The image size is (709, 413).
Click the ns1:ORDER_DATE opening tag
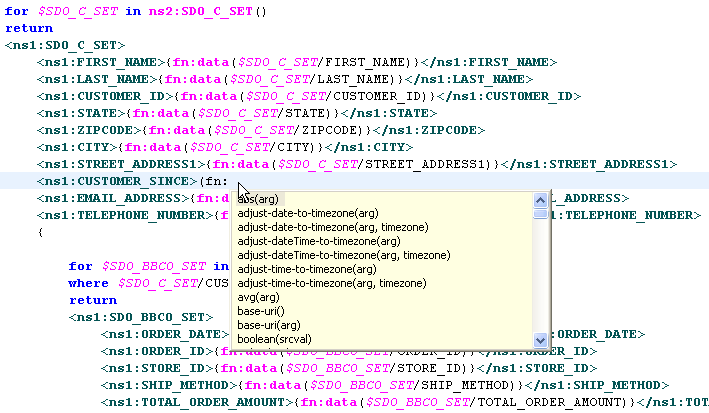tap(165, 334)
